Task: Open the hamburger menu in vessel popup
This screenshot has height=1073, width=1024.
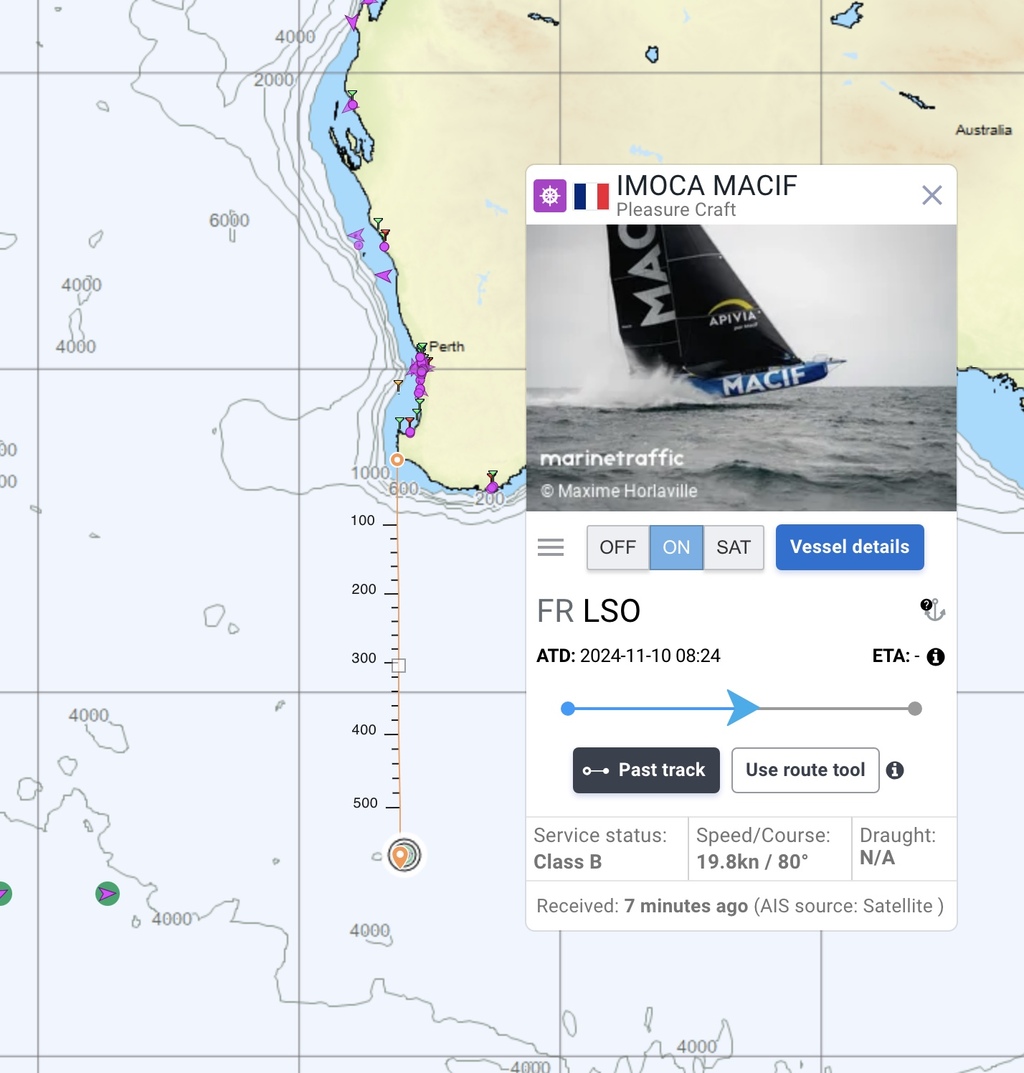Action: [x=550, y=547]
